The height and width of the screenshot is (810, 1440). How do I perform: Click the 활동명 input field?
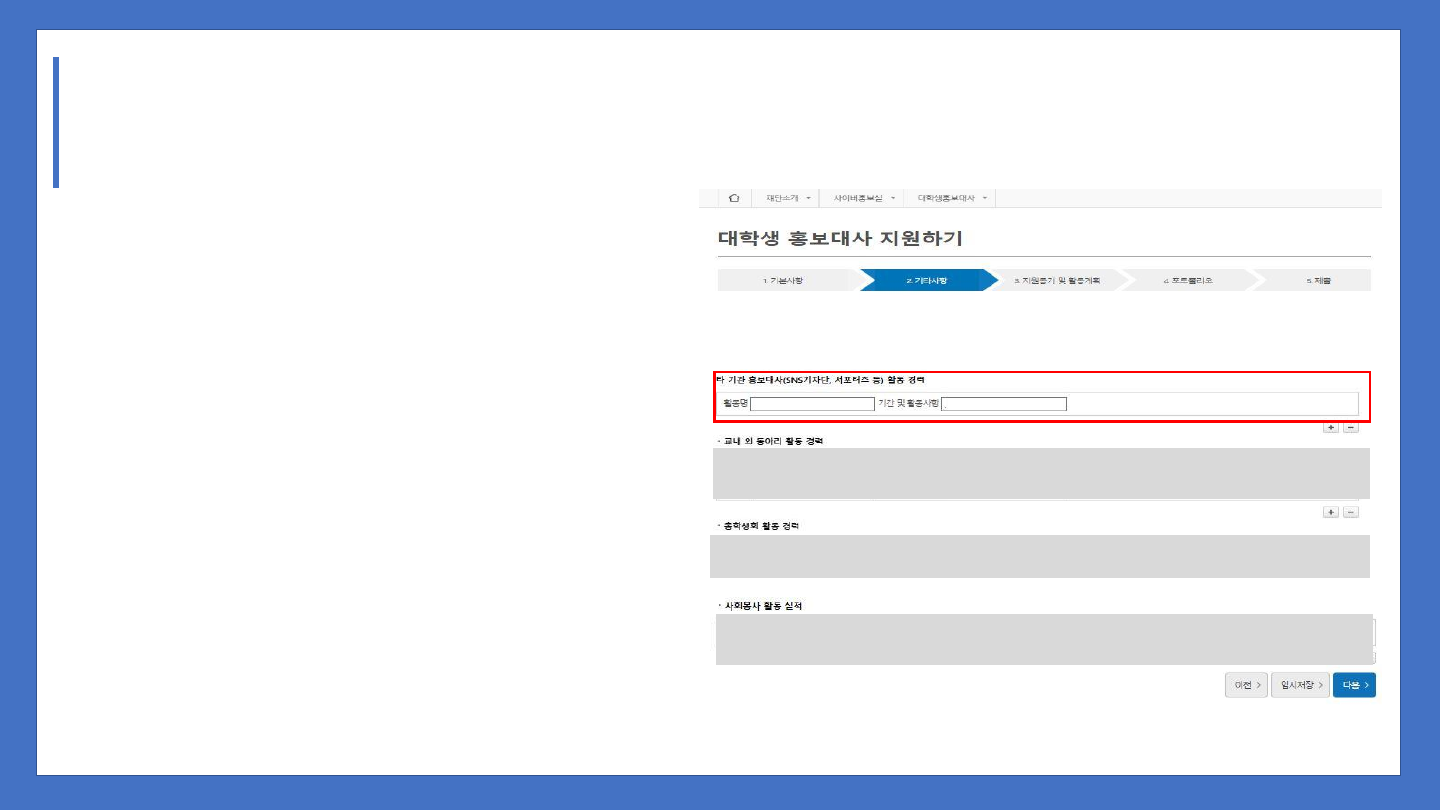[812, 404]
